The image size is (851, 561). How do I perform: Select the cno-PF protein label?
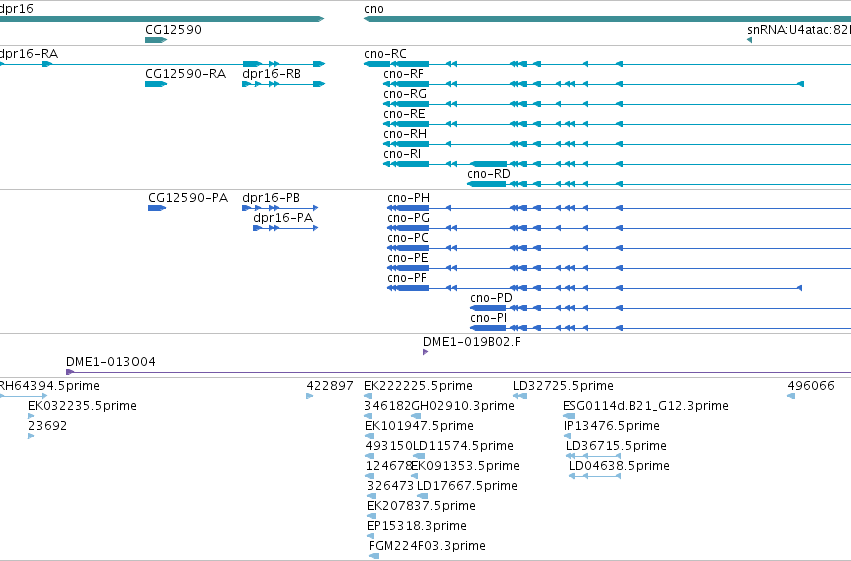tap(407, 278)
